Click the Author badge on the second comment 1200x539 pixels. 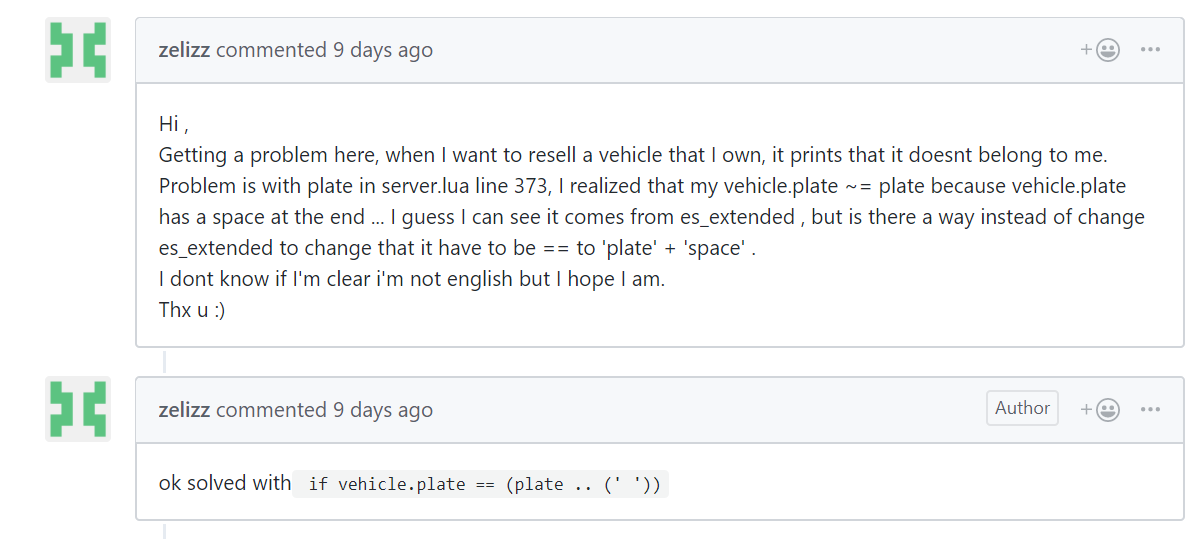1022,408
